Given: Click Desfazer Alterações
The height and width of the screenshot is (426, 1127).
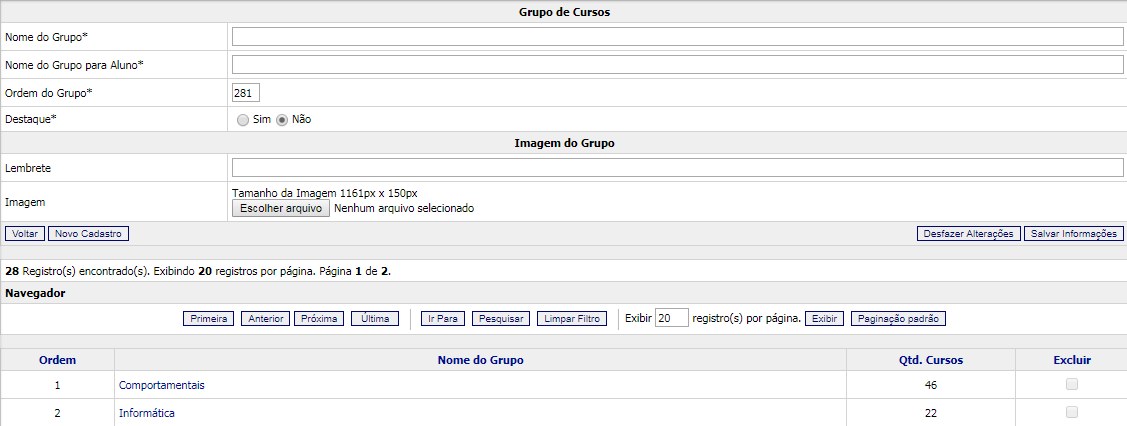Looking at the screenshot, I should tap(967, 234).
